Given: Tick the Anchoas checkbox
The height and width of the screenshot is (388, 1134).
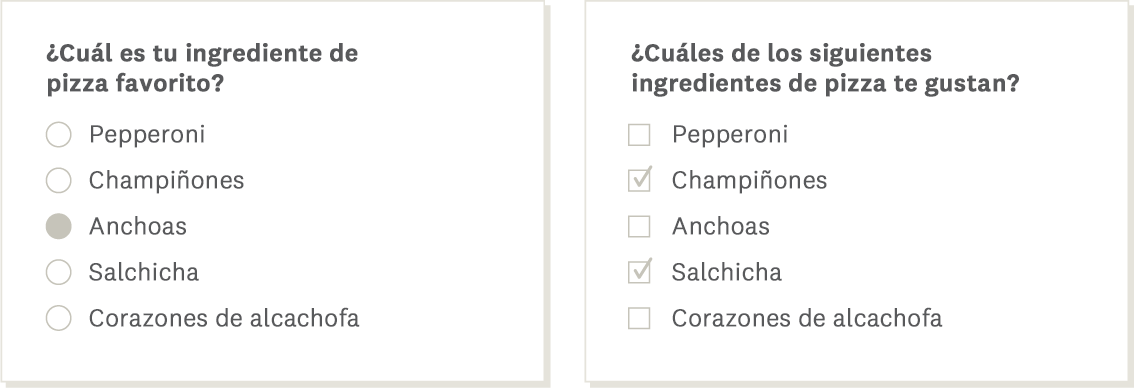Looking at the screenshot, I should (x=639, y=227).
